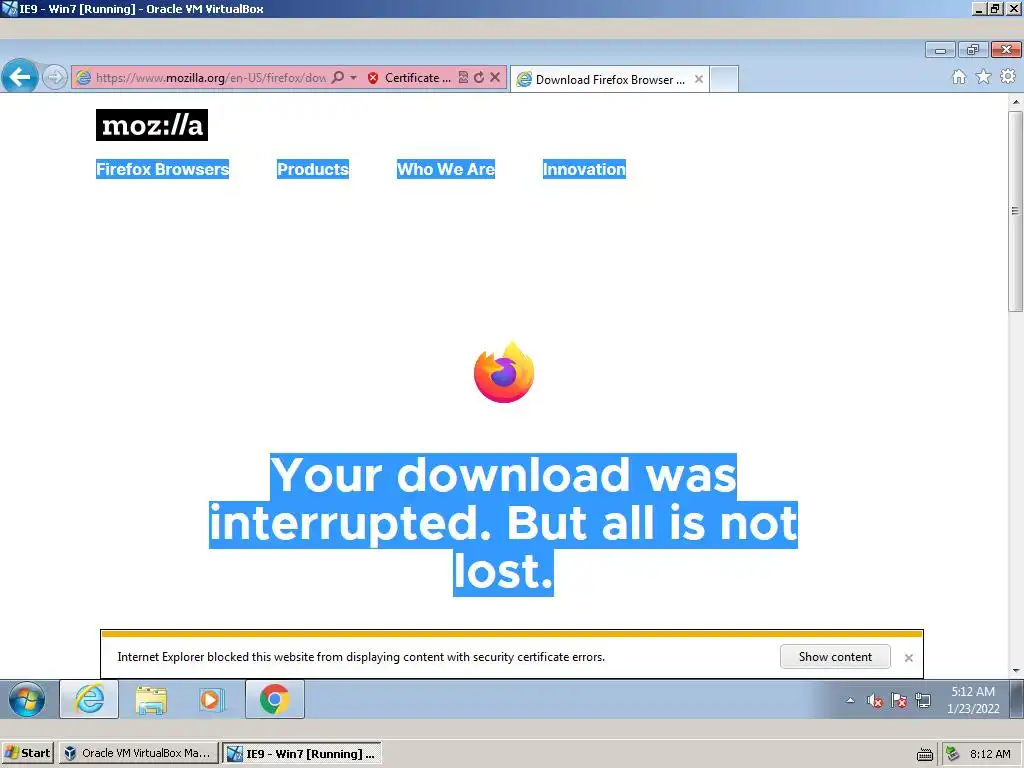1024x768 pixels.
Task: Launch Google Chrome from the taskbar
Action: 274,699
